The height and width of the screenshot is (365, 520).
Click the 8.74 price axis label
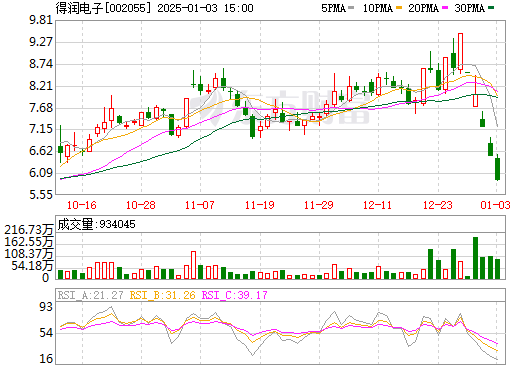[41, 64]
